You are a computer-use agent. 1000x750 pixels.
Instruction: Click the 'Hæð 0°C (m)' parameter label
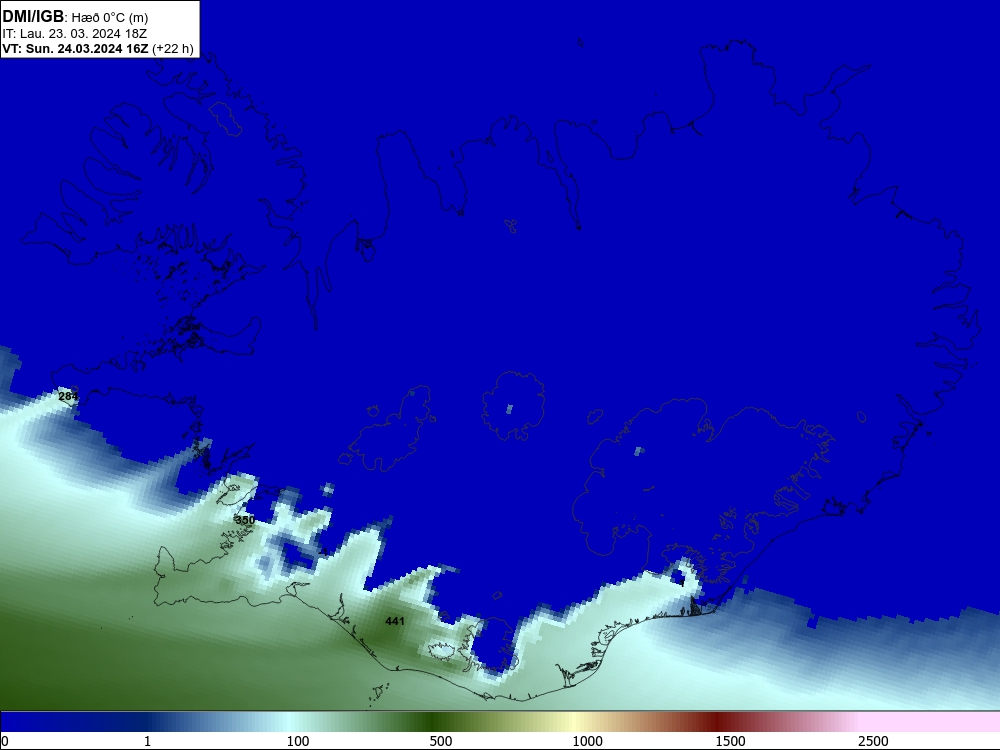click(110, 17)
